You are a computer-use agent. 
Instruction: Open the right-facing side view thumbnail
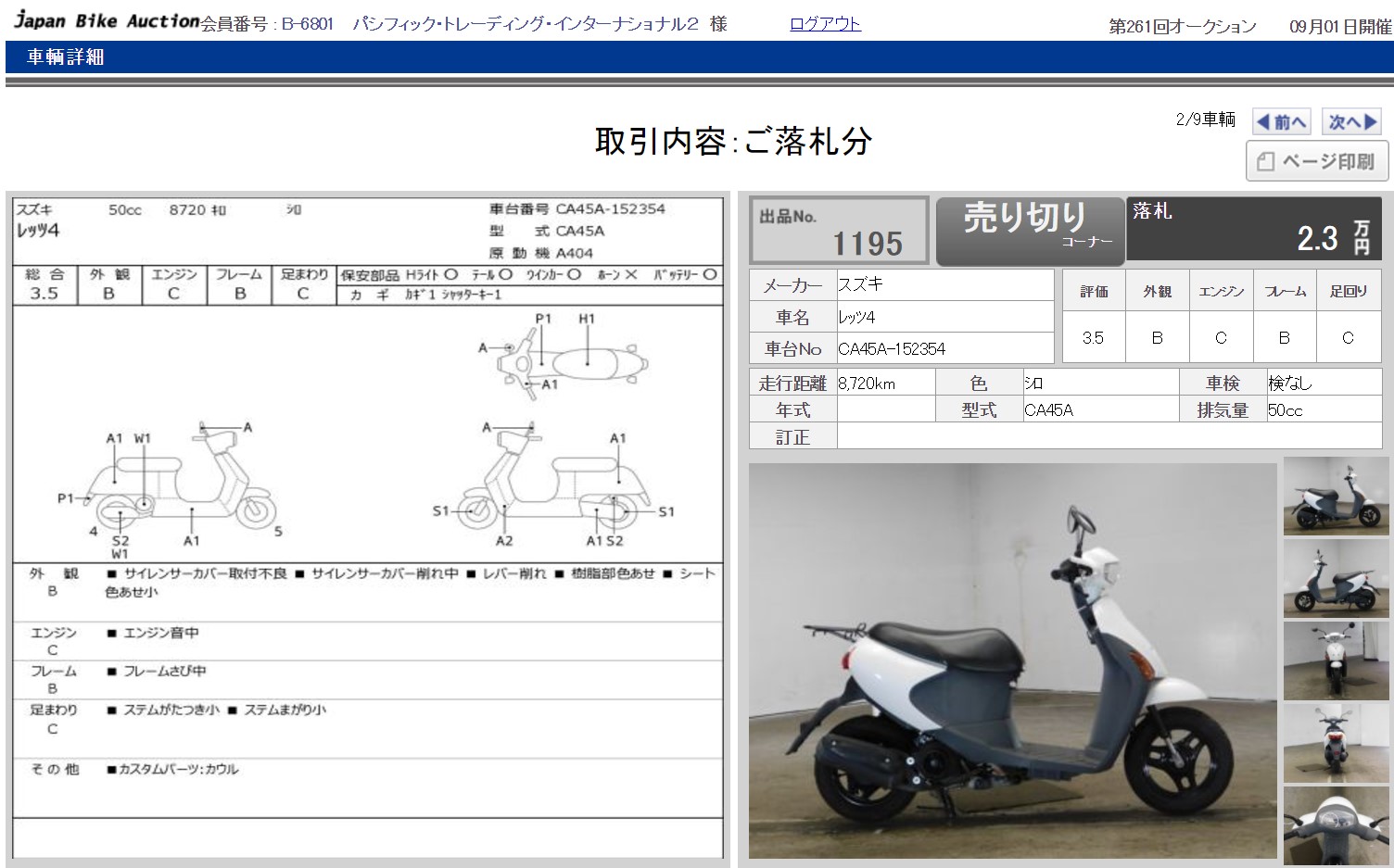pyautogui.click(x=1336, y=496)
